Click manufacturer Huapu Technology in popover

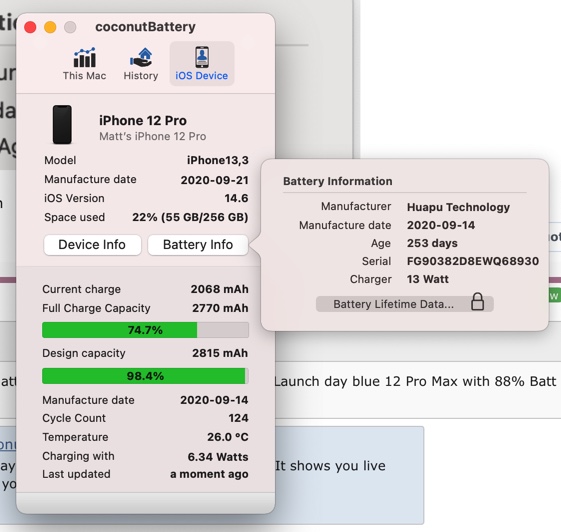[x=458, y=207]
